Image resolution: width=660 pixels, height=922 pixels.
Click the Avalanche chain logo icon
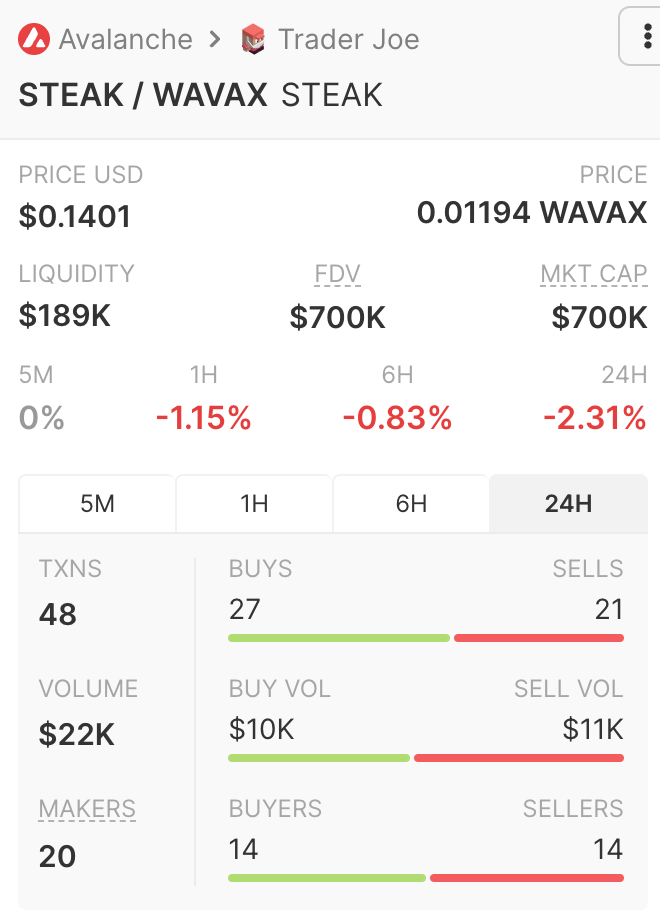coord(34,40)
